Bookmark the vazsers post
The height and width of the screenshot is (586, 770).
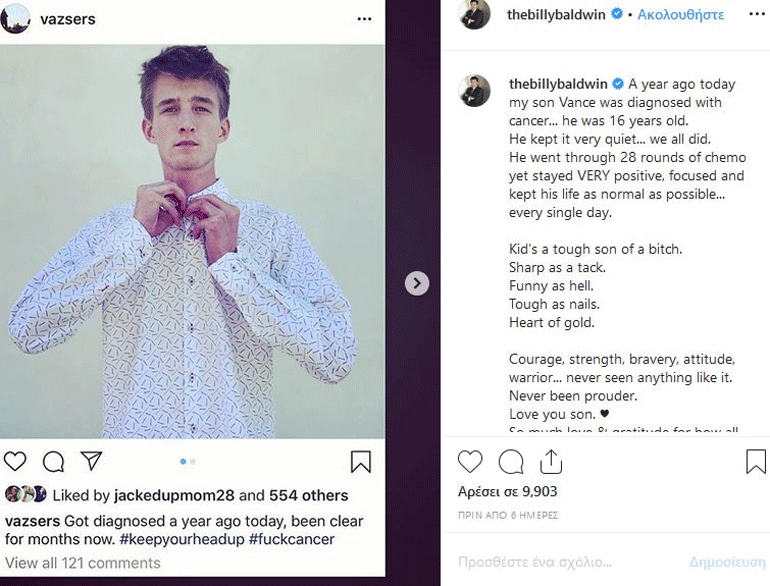pos(361,461)
